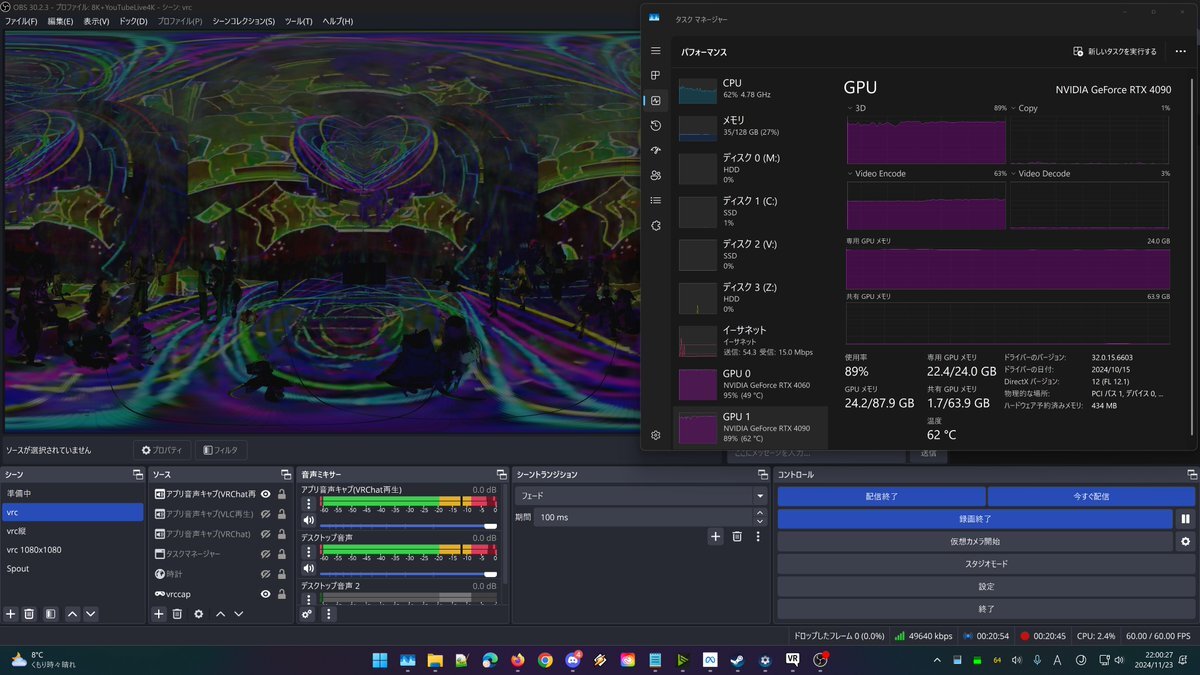Image resolution: width=1200 pixels, height=675 pixels.
Task: Add a new source with the plus icon
Action: pyautogui.click(x=158, y=614)
